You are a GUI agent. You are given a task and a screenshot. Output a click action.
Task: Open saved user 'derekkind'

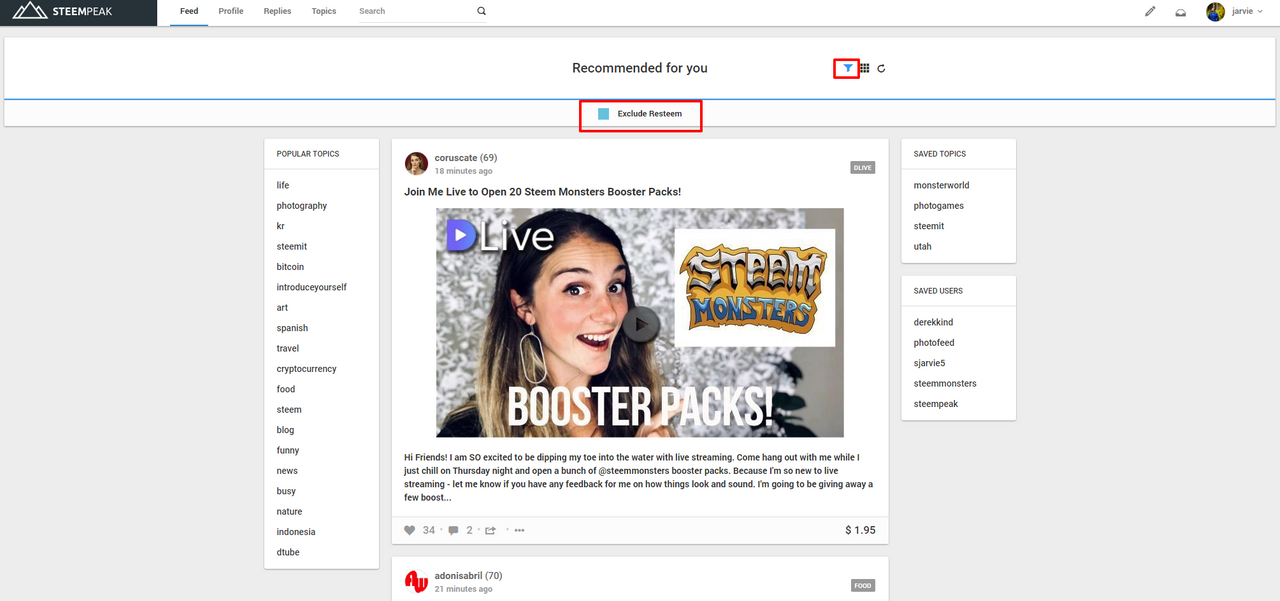coord(933,323)
